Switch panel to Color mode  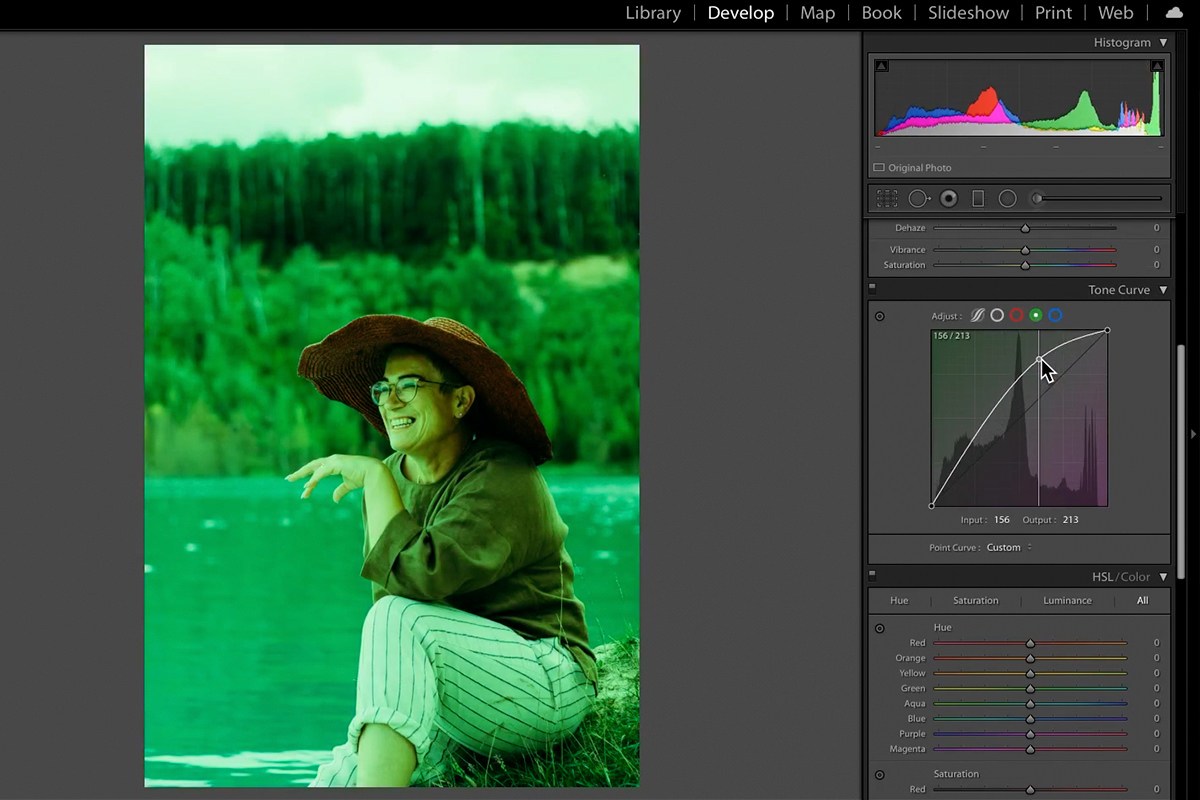(x=1135, y=577)
